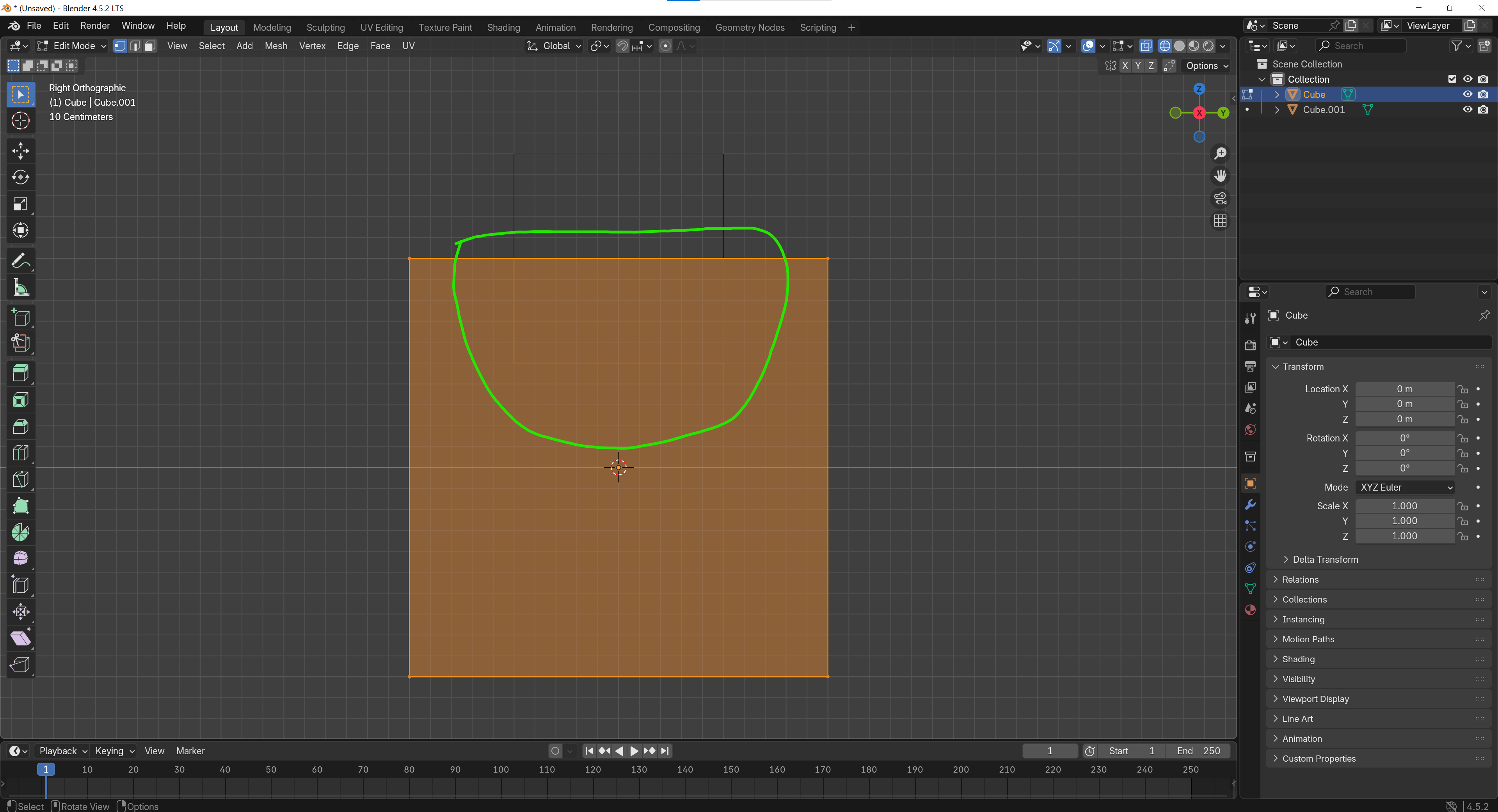
Task: Open the Keying popover
Action: pos(114,751)
